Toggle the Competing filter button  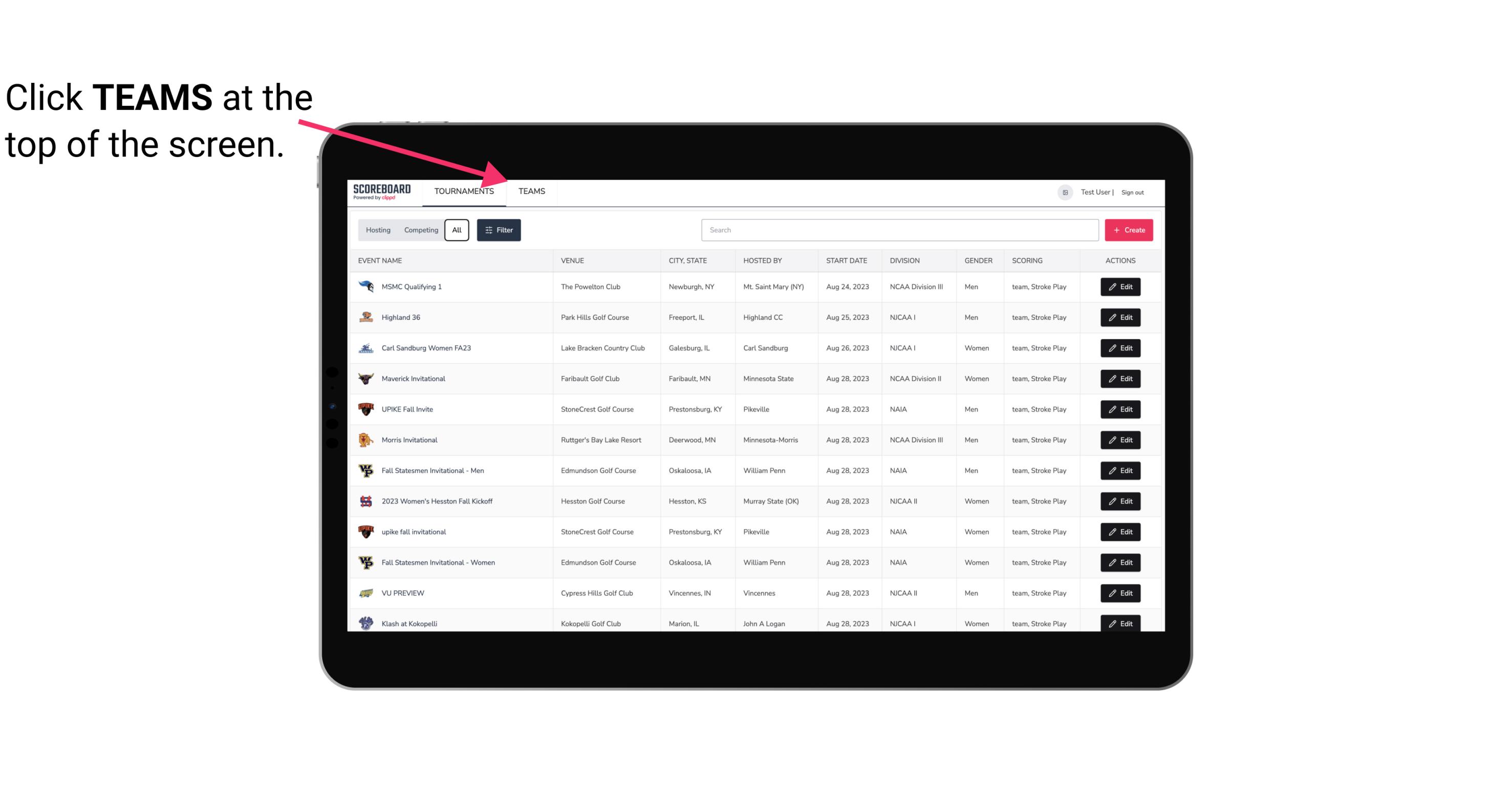pyautogui.click(x=419, y=230)
